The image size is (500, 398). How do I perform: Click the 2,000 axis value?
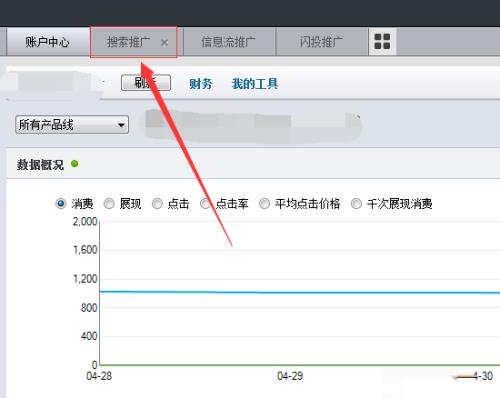[85, 221]
